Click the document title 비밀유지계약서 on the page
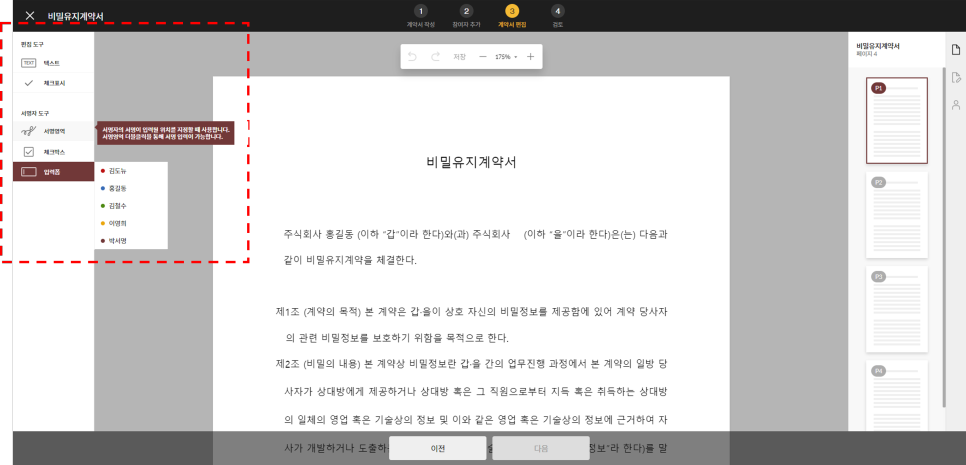The width and height of the screenshot is (966, 465). coord(471,163)
